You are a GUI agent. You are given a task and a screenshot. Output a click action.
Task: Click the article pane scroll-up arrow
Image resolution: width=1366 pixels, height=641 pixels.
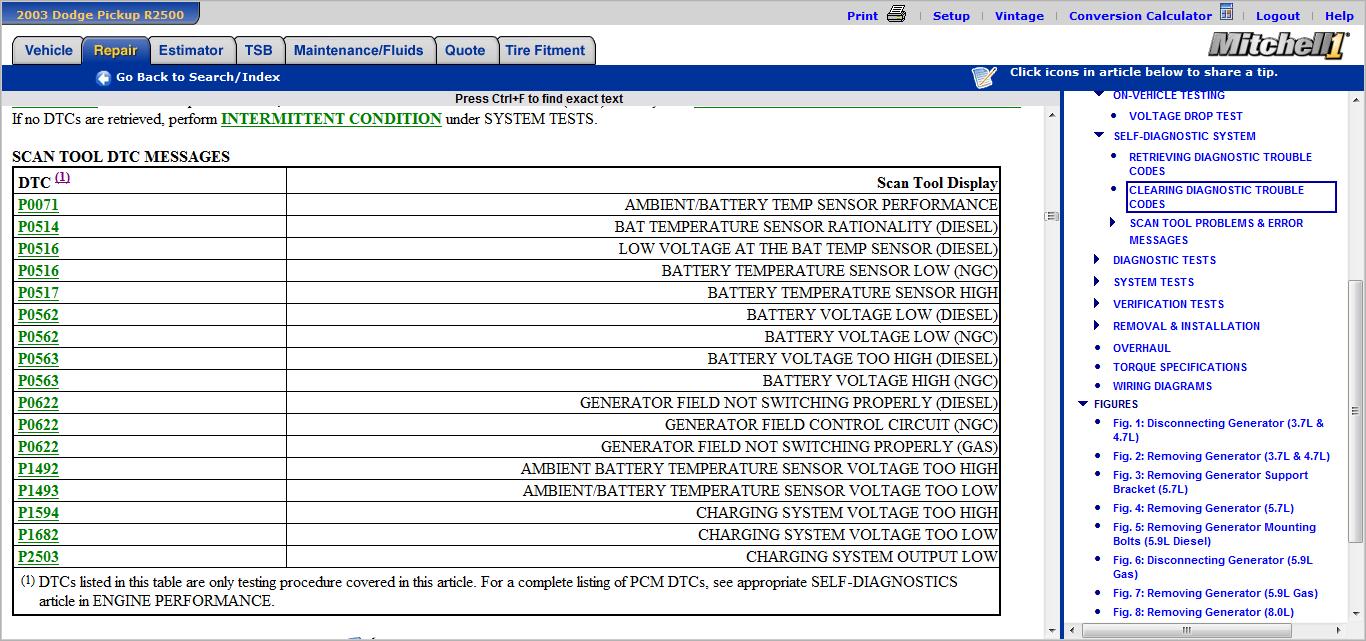coord(1051,115)
